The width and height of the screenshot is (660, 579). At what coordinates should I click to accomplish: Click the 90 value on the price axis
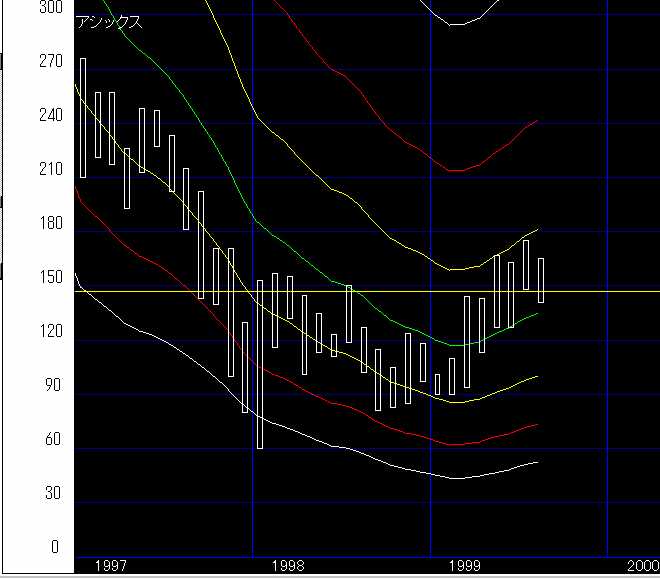tap(53, 385)
